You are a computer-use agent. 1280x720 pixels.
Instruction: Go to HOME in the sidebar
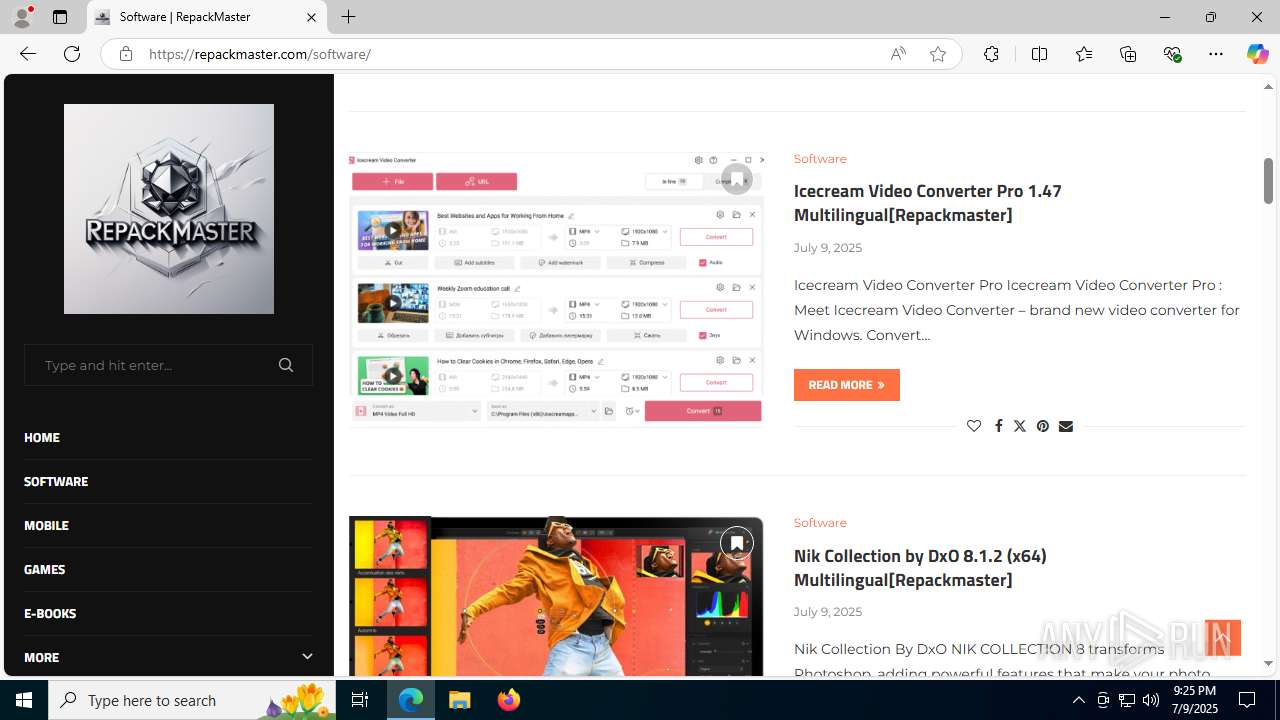click(42, 437)
